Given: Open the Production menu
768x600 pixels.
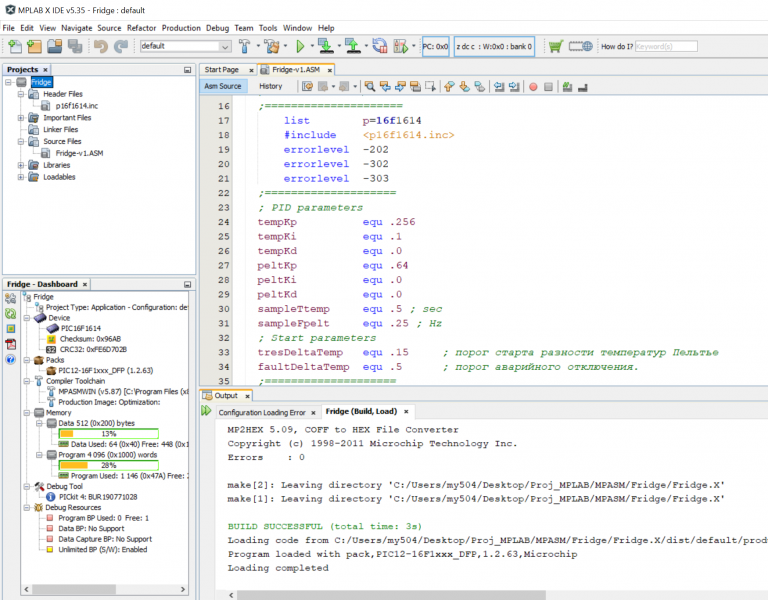Looking at the screenshot, I should click(181, 28).
